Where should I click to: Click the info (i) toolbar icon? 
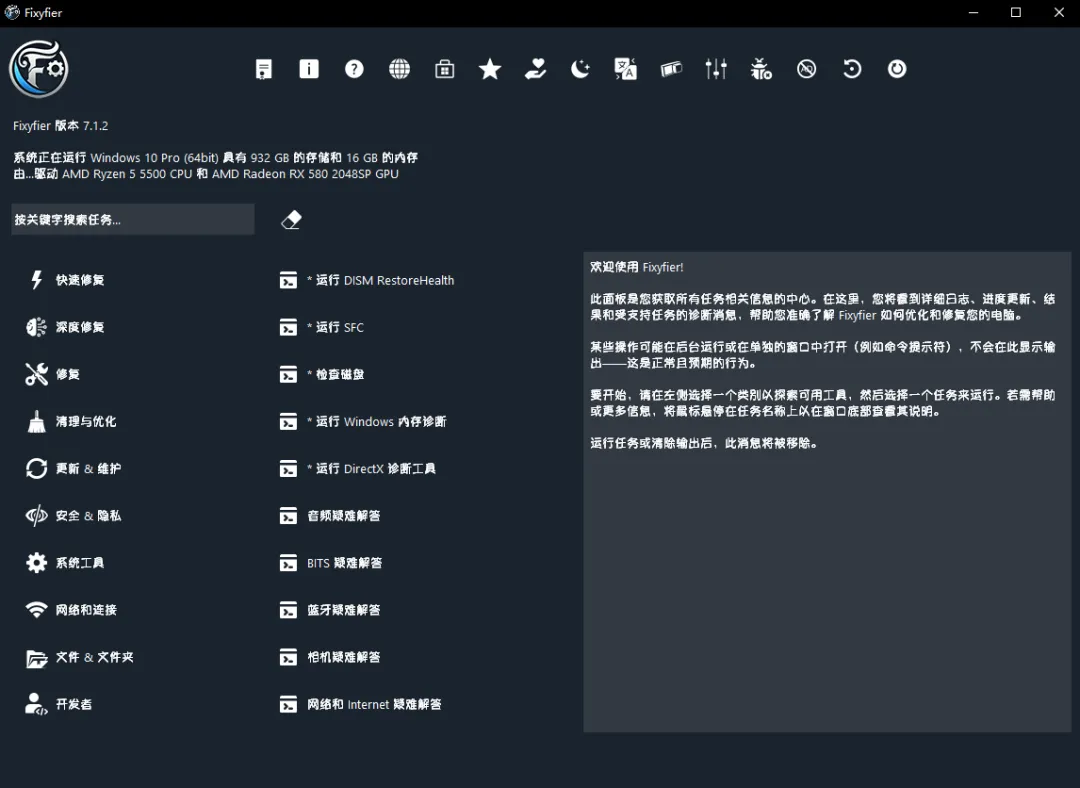[309, 69]
